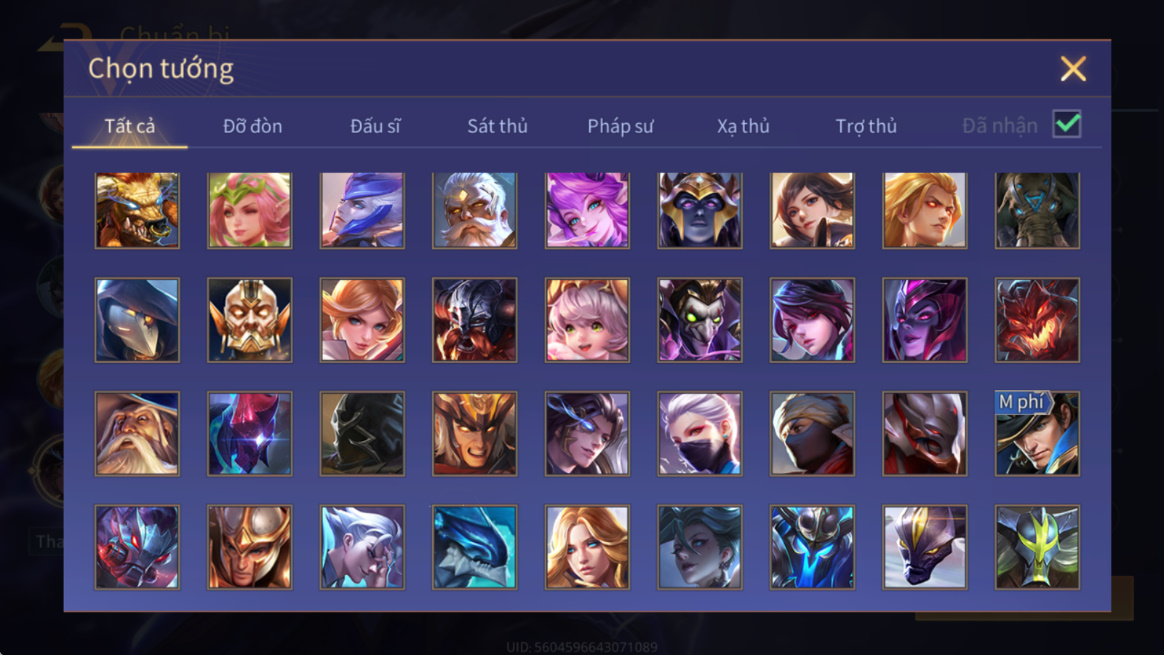The image size is (1164, 655).
Task: Filter by the Xạ thủ tab
Action: 743,126
